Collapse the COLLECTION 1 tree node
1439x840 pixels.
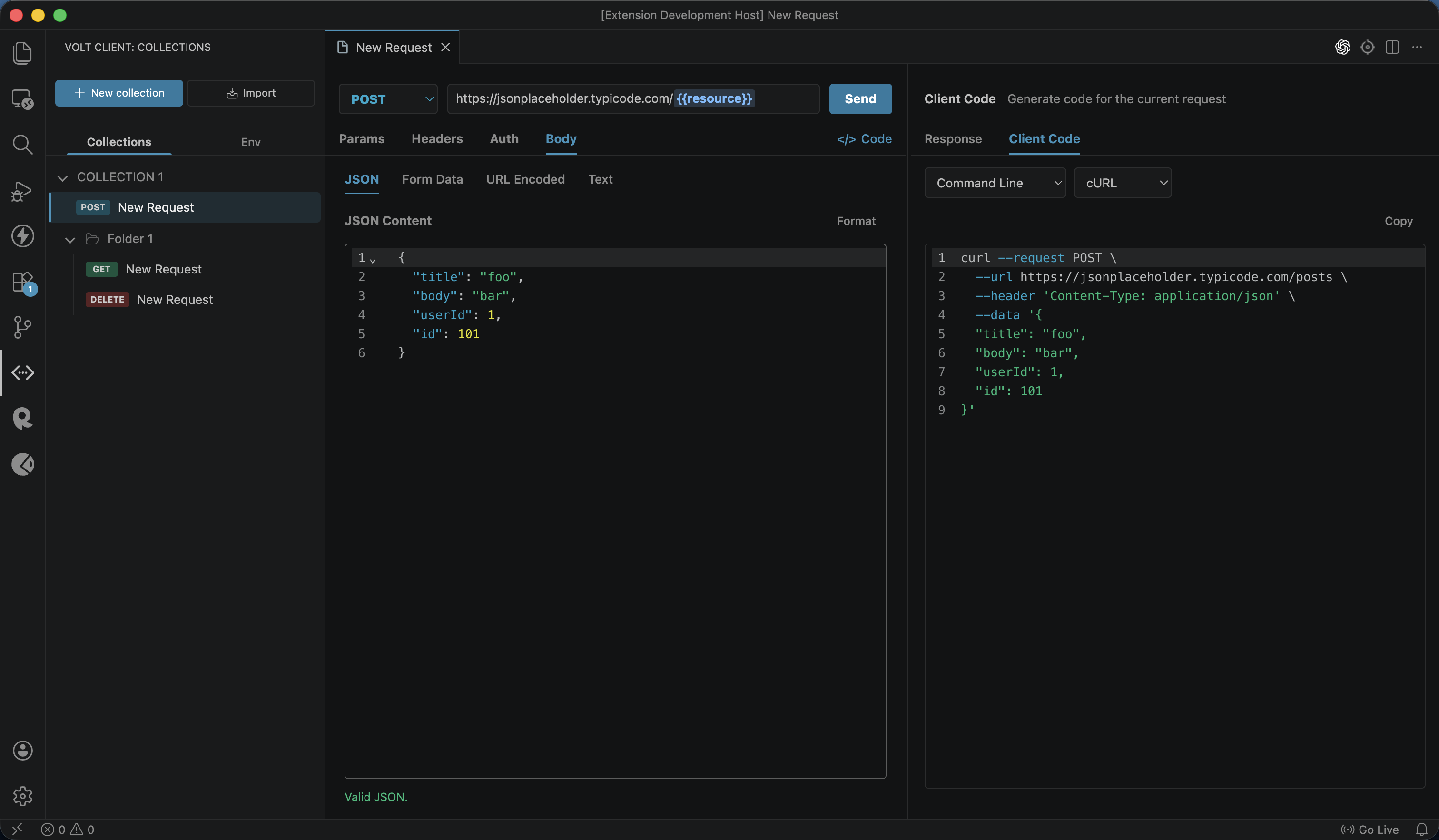(x=62, y=178)
